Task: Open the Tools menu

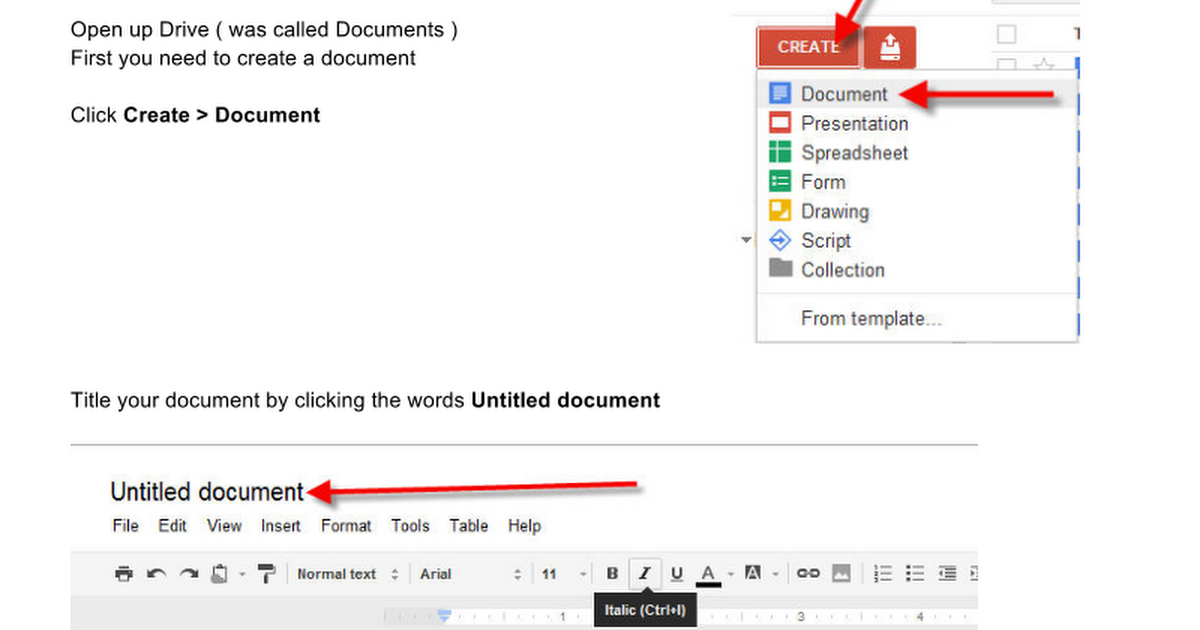Action: pyautogui.click(x=410, y=526)
